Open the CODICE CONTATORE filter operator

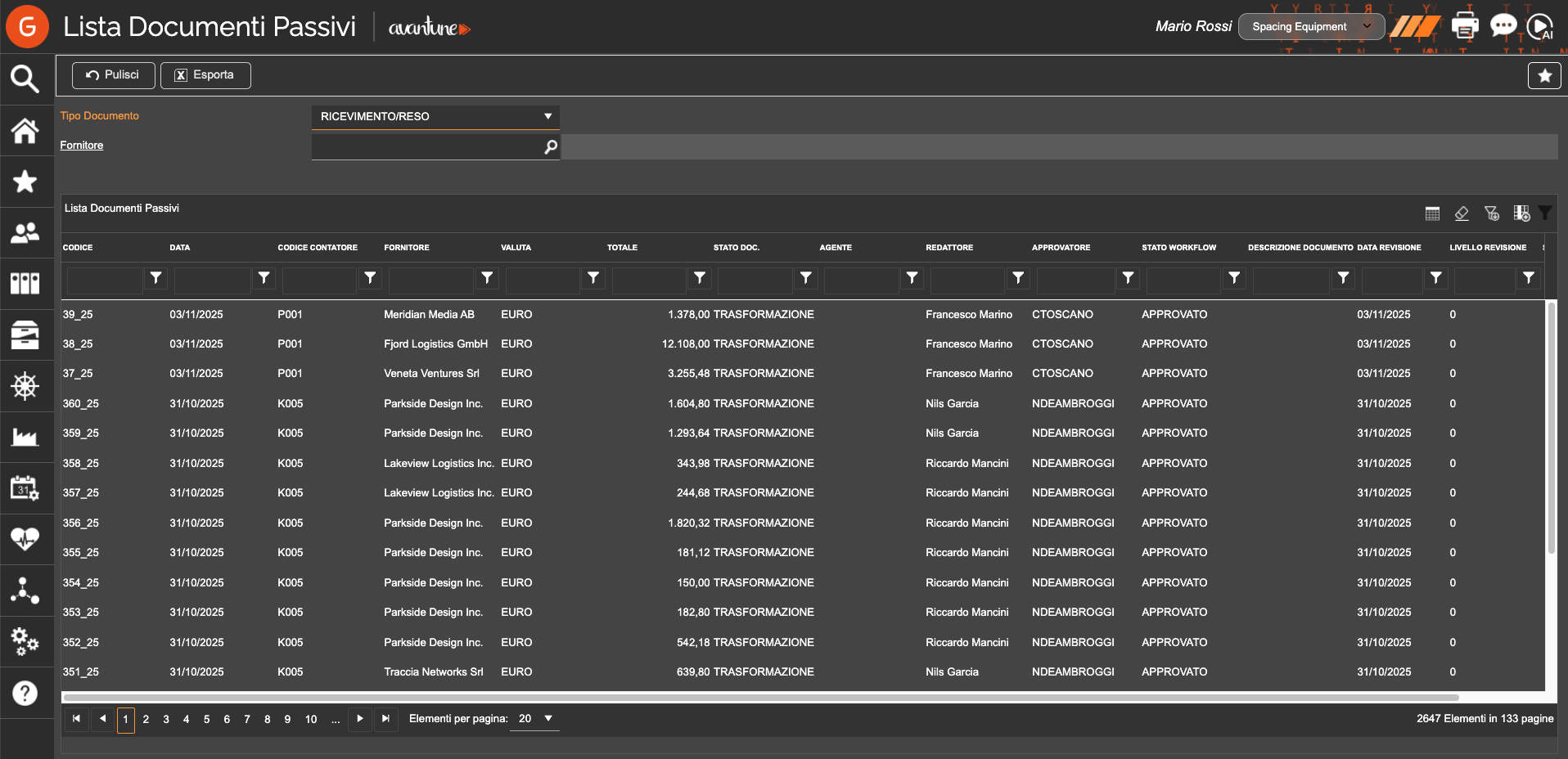point(370,278)
